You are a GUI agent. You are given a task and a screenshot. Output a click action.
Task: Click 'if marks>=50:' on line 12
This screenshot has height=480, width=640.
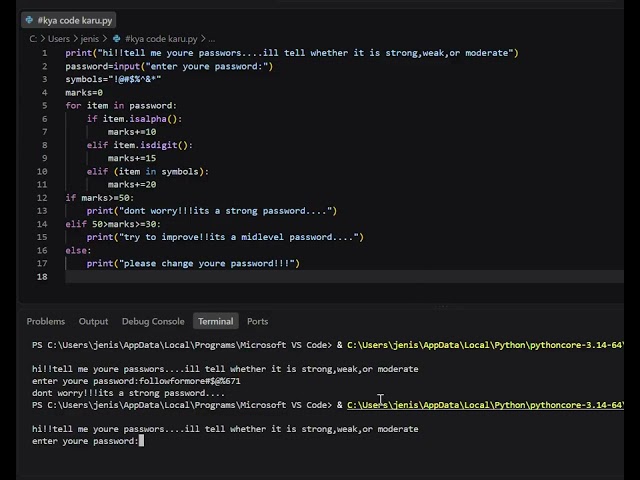coord(100,198)
